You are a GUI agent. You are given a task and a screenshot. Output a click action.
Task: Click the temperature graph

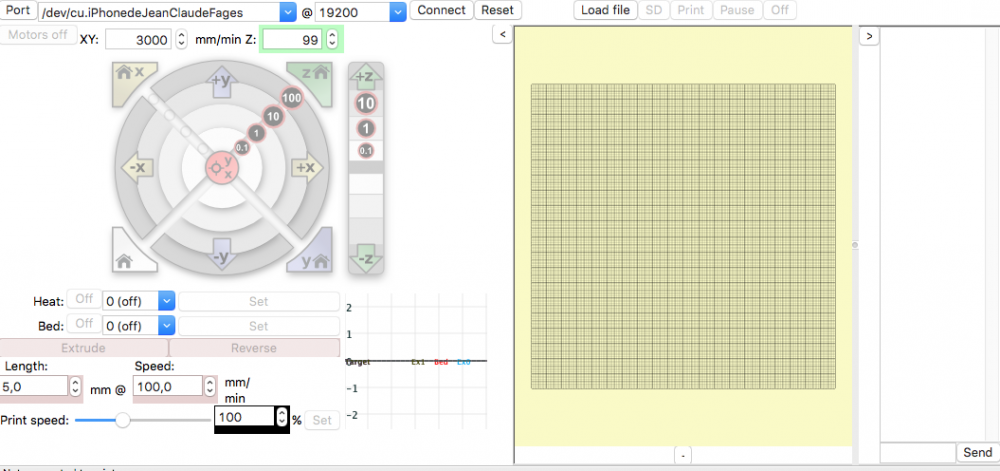tap(416, 361)
